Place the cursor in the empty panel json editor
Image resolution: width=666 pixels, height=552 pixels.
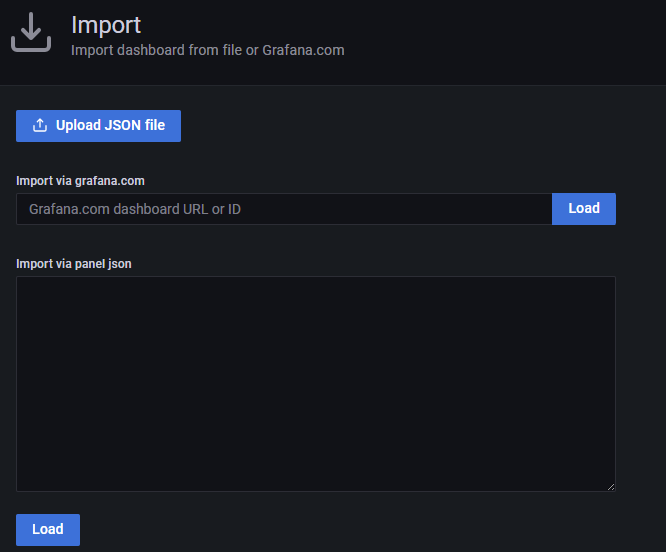[x=316, y=384]
